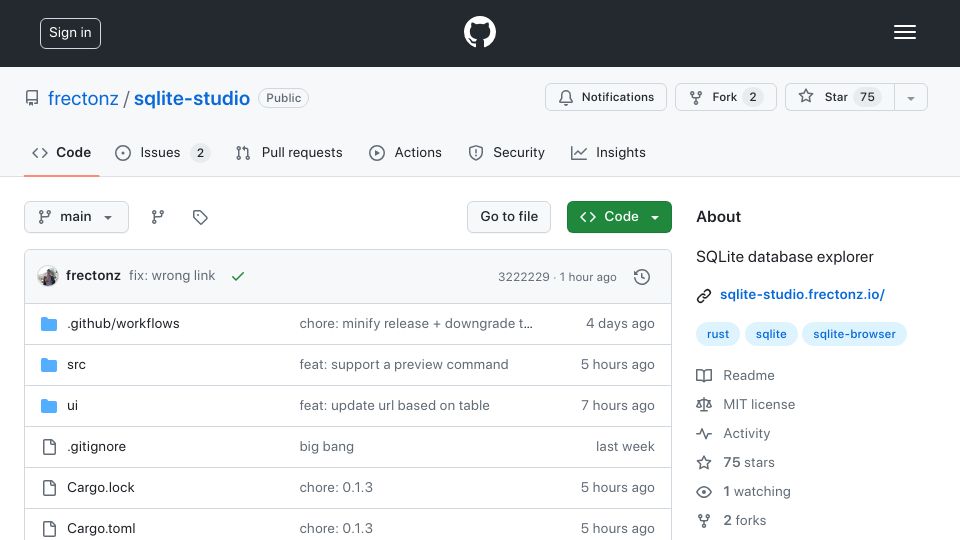Open 'feat: update url based on table' commit
Image resolution: width=960 pixels, height=540 pixels.
394,405
